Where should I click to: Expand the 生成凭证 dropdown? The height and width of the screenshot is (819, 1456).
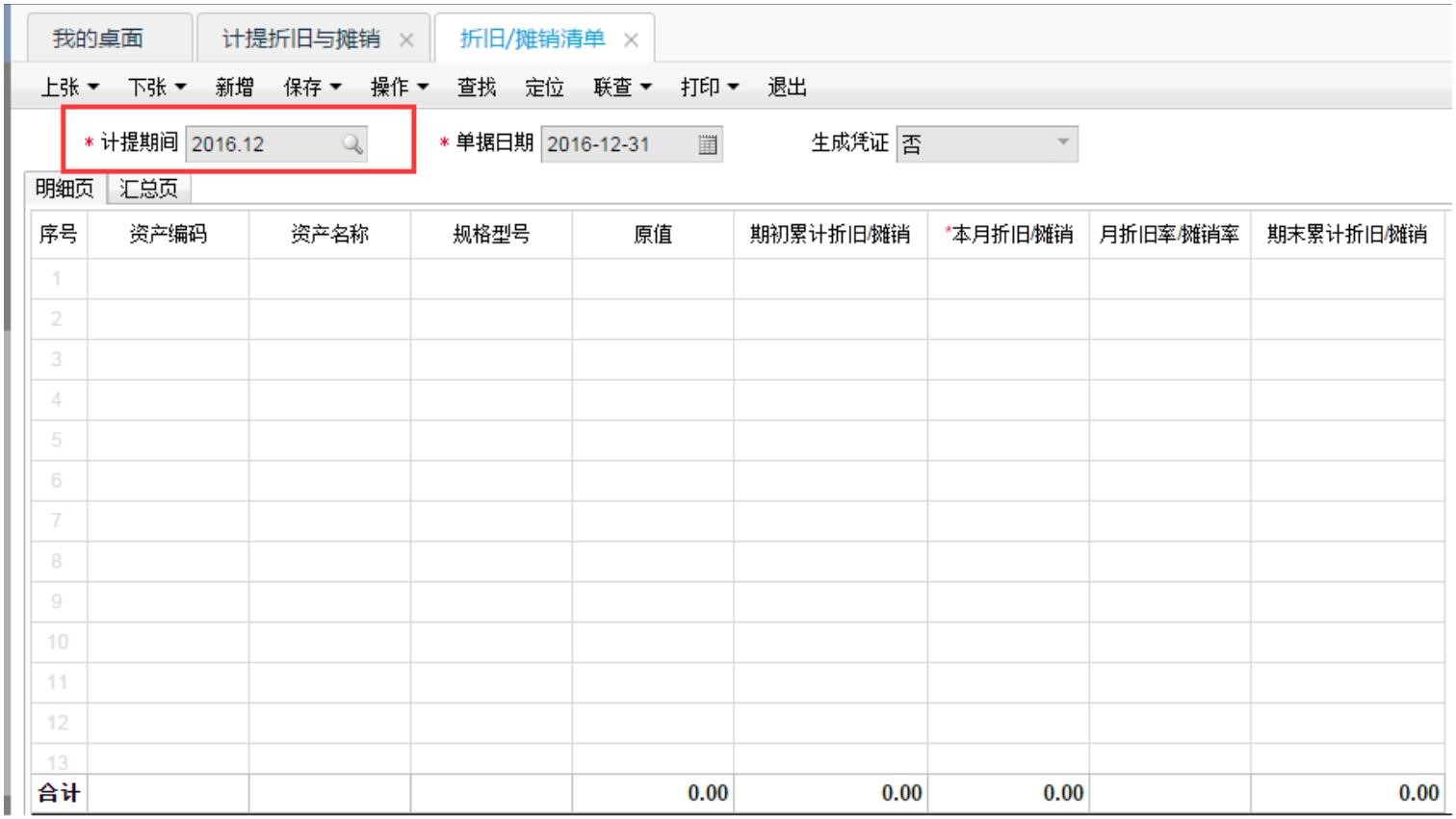tap(1063, 142)
